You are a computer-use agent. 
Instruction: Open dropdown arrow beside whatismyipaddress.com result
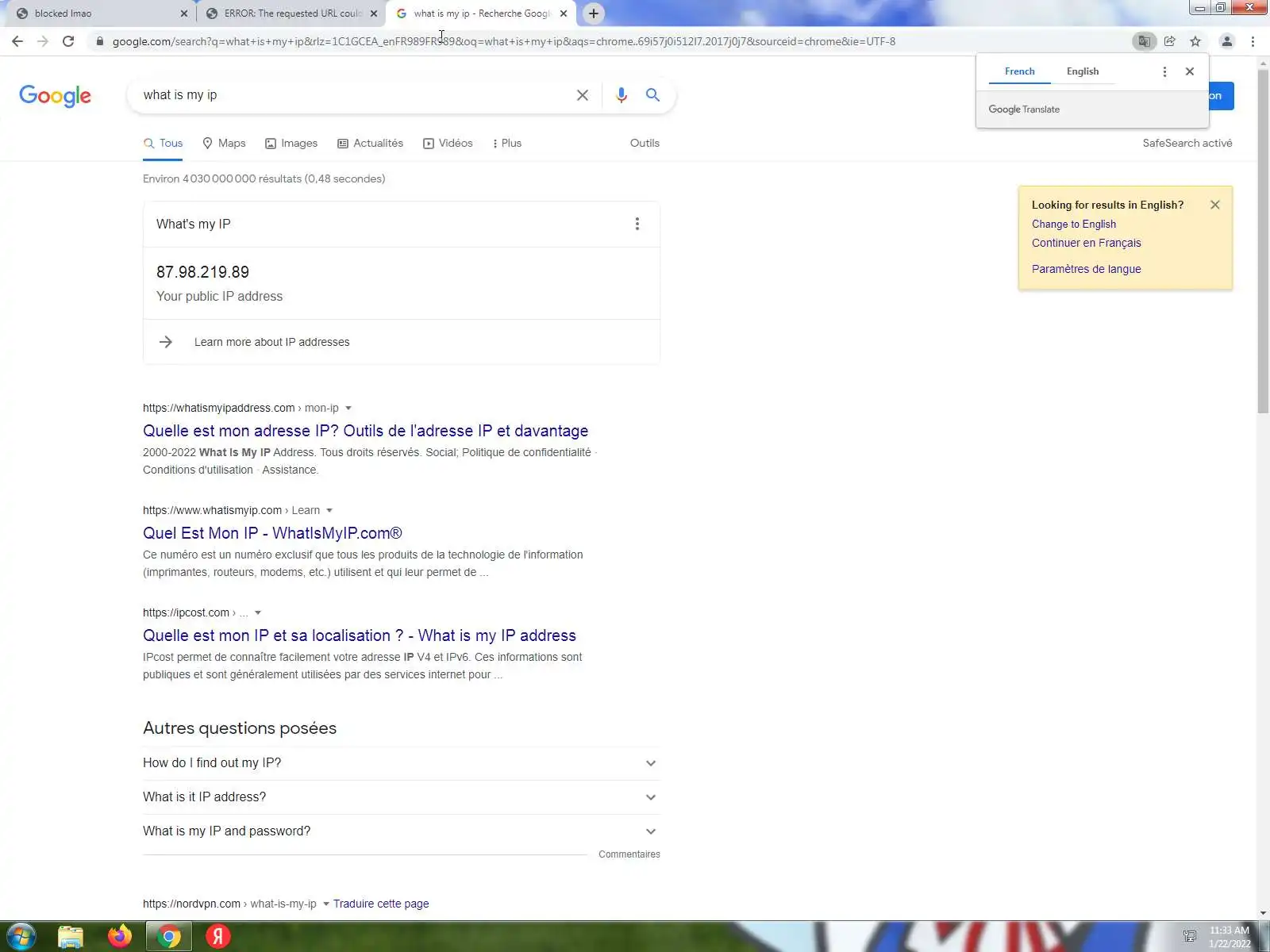(348, 409)
